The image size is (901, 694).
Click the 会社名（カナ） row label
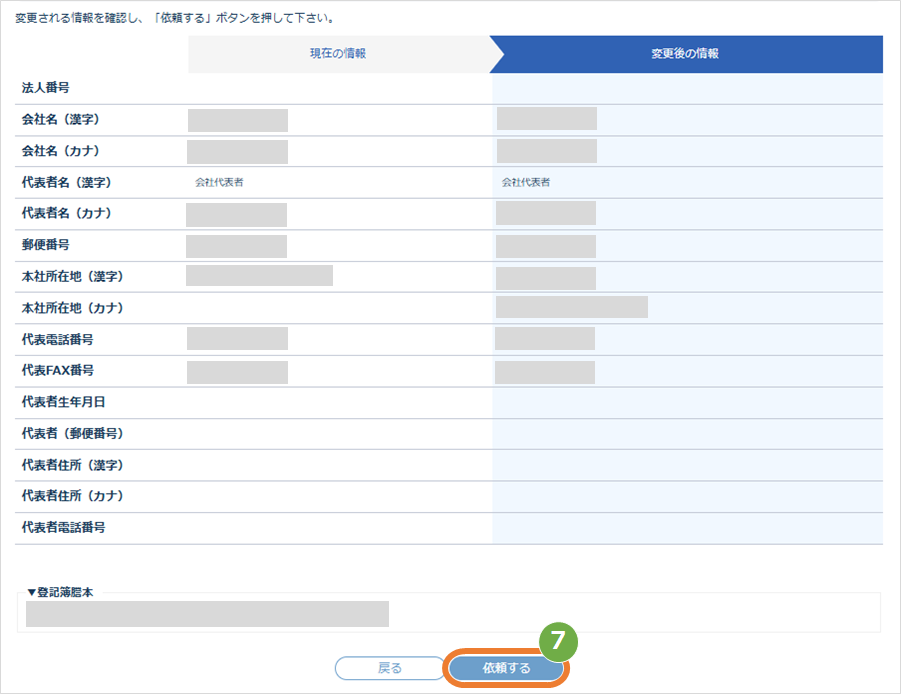pyautogui.click(x=60, y=151)
